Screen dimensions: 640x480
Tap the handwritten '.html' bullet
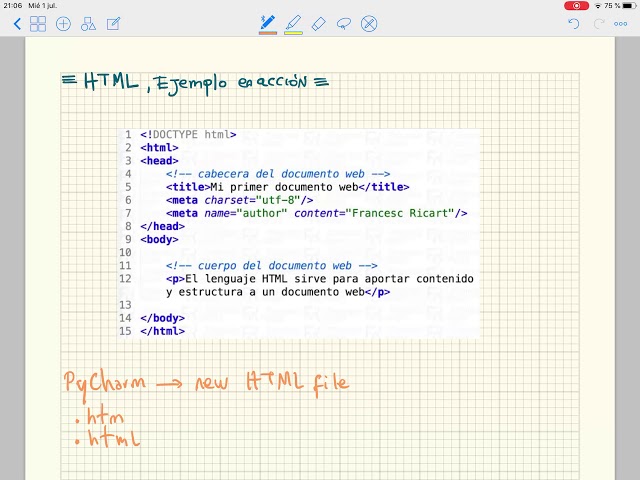click(x=107, y=438)
